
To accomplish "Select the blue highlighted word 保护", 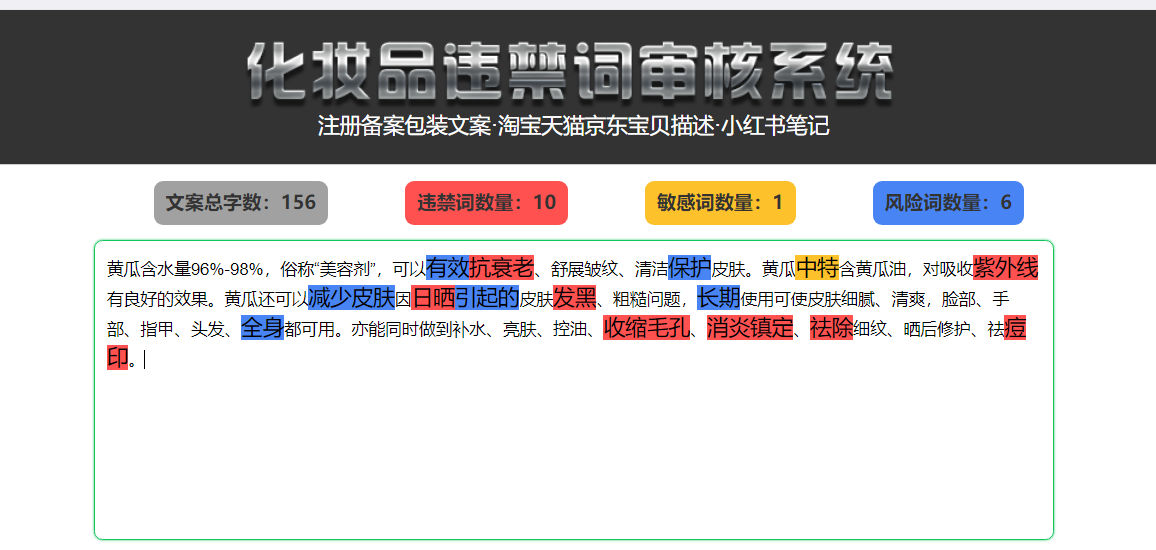I will click(x=689, y=268).
